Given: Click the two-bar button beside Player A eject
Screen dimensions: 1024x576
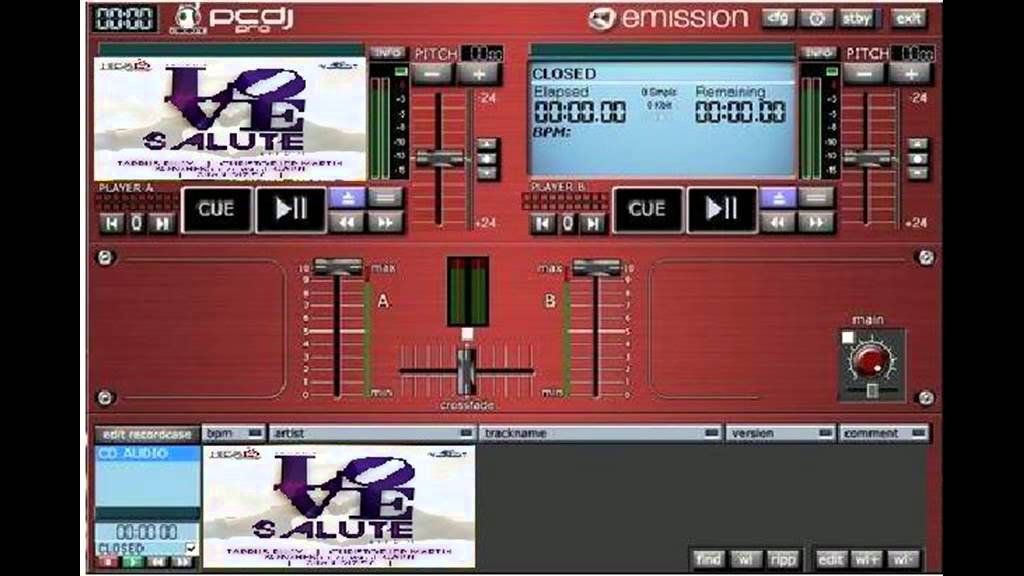Looking at the screenshot, I should (x=385, y=198).
